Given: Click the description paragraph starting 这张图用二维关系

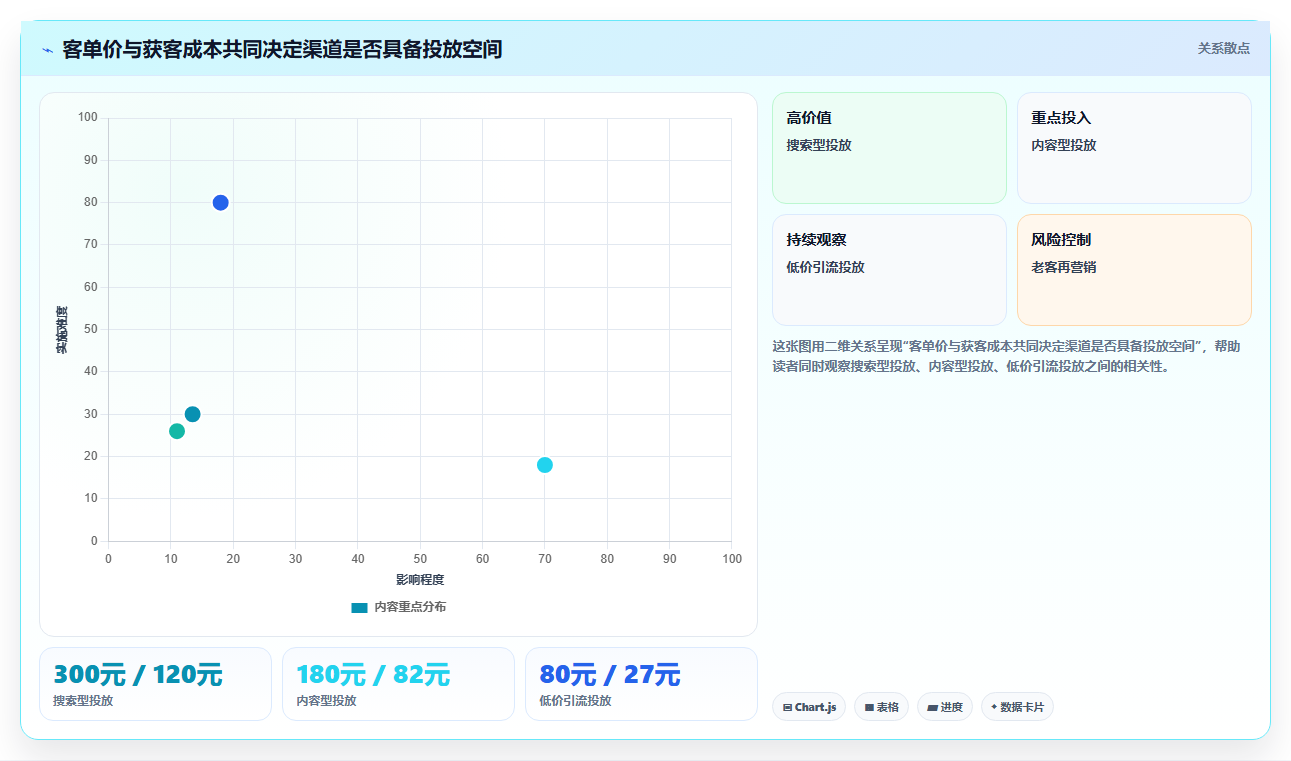Looking at the screenshot, I should [1007, 356].
